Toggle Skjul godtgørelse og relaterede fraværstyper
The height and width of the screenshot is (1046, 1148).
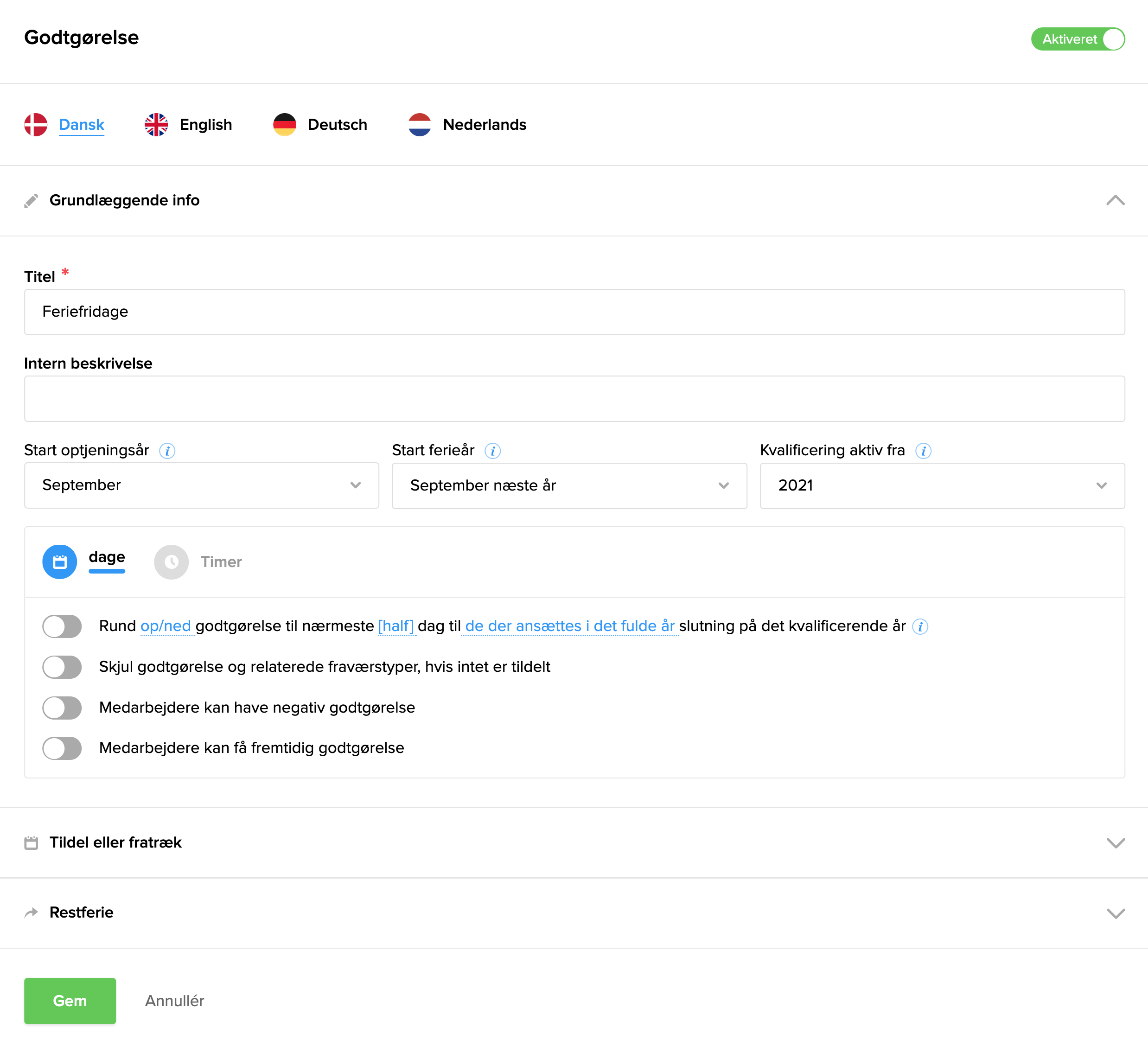pos(62,667)
